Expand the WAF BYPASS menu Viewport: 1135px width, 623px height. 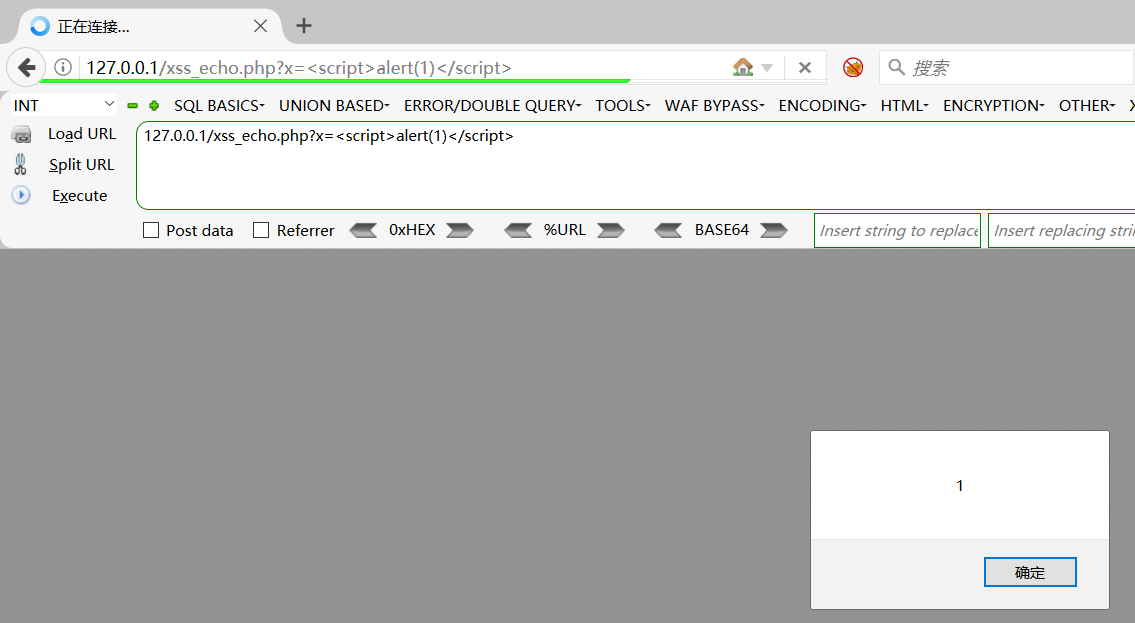(x=714, y=105)
